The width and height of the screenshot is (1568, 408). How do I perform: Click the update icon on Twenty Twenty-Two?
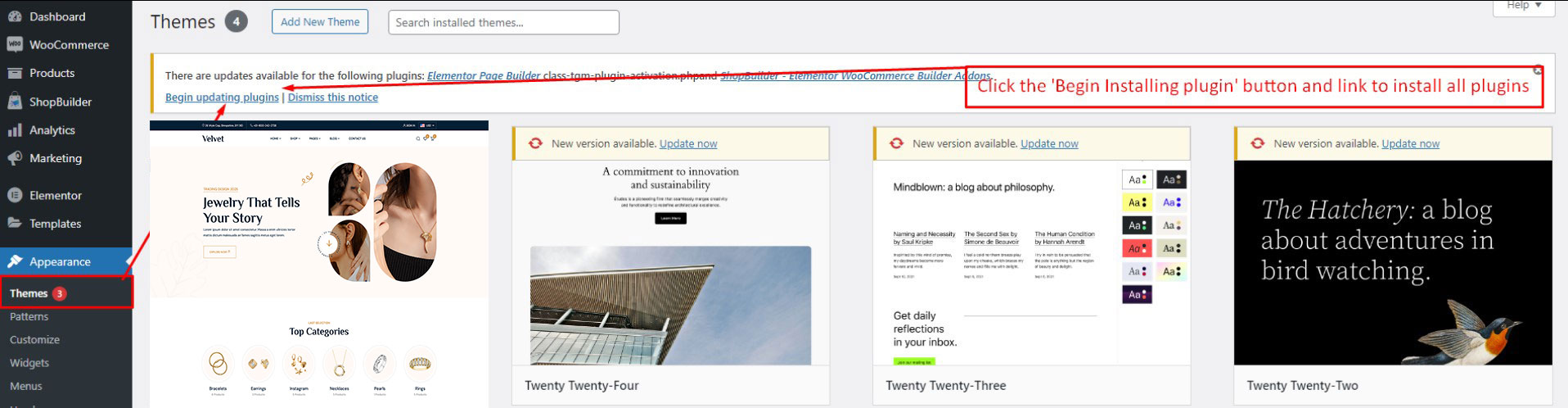pos(1258,143)
